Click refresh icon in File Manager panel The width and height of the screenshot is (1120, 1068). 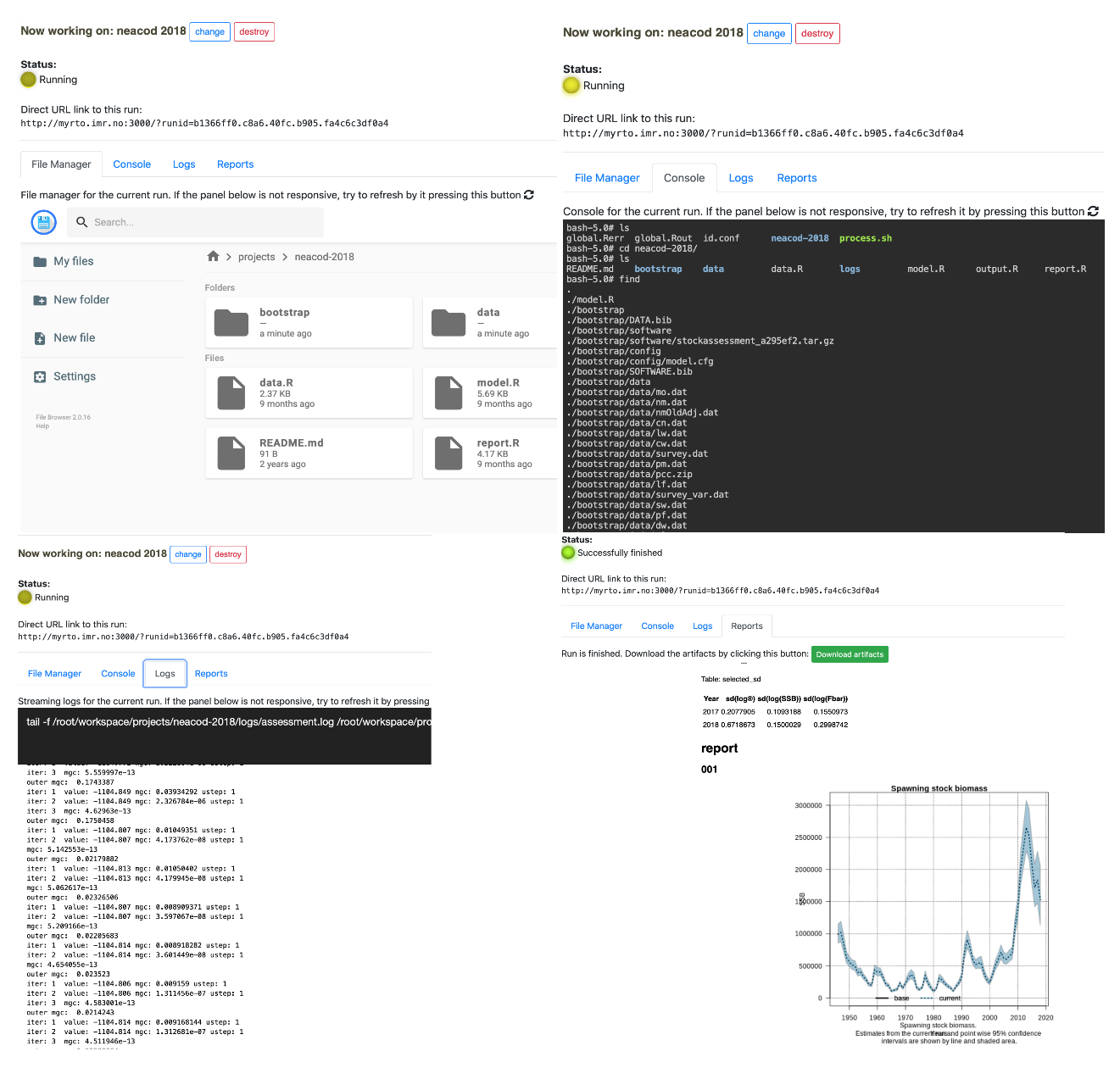[529, 195]
